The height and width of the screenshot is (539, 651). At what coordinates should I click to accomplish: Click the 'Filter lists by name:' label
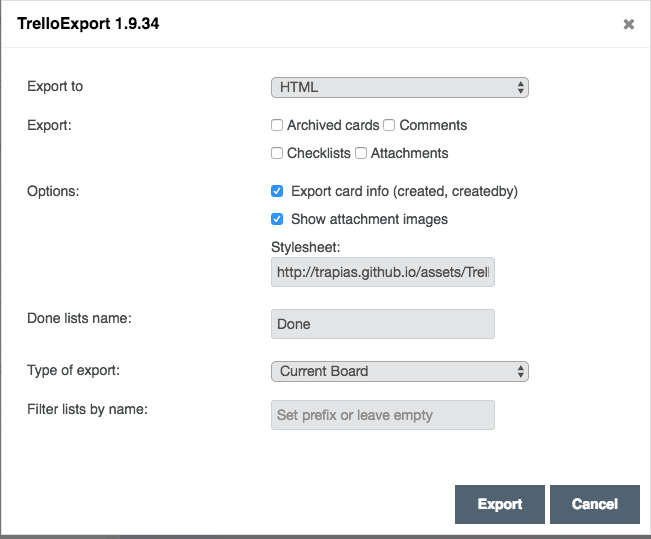tap(87, 408)
